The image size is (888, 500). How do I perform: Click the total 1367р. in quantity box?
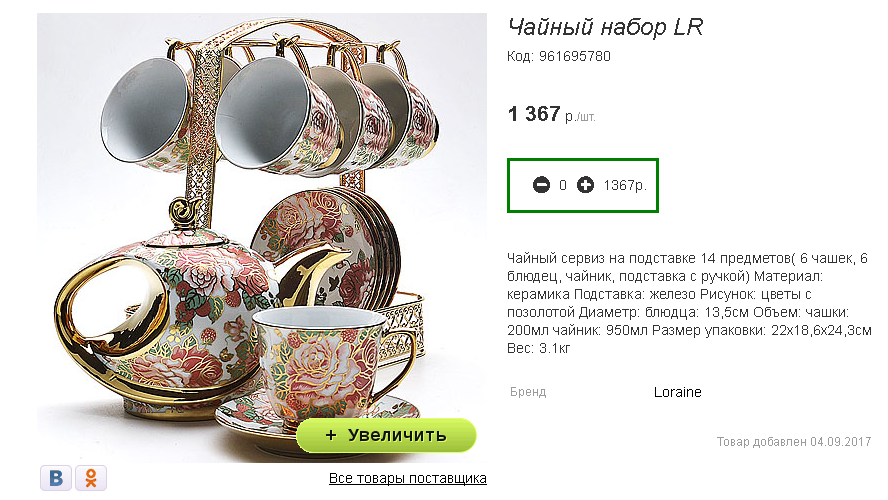pyautogui.click(x=625, y=186)
